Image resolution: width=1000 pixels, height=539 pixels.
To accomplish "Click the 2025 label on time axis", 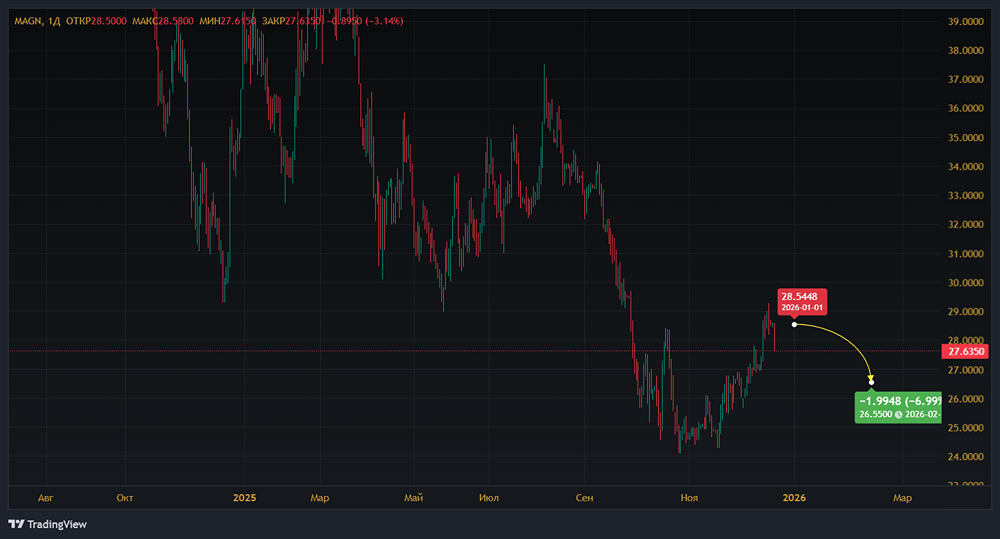I will (244, 498).
